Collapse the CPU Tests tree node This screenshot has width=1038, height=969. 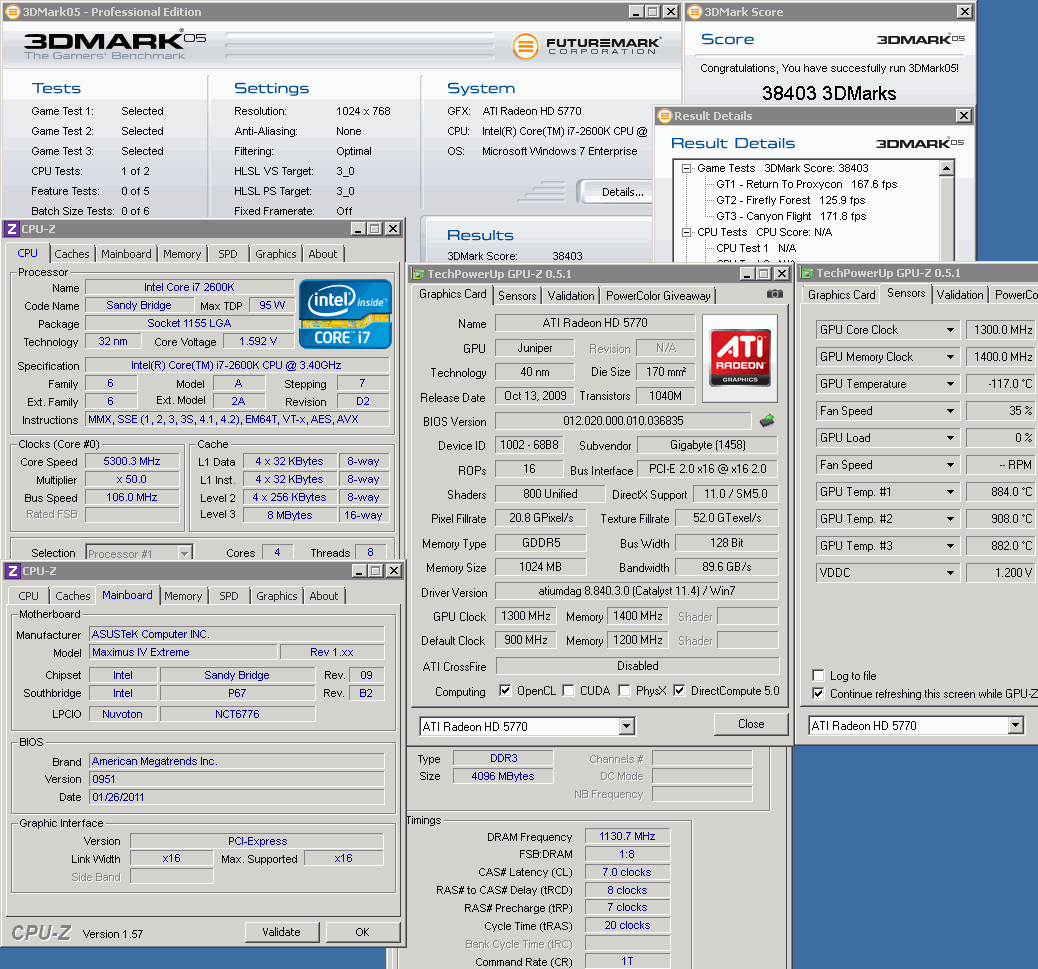(x=686, y=232)
